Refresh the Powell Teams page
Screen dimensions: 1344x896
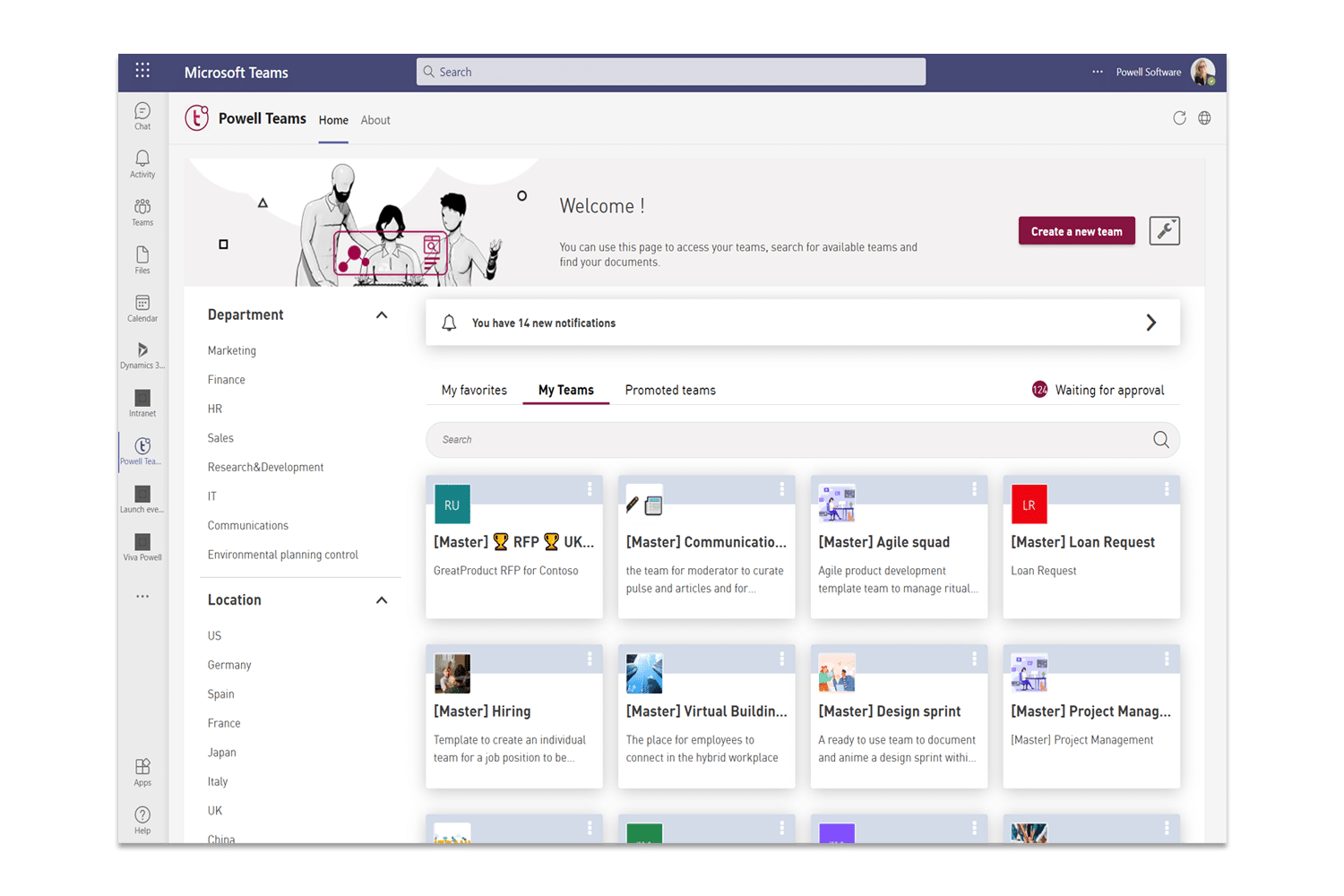point(1179,117)
